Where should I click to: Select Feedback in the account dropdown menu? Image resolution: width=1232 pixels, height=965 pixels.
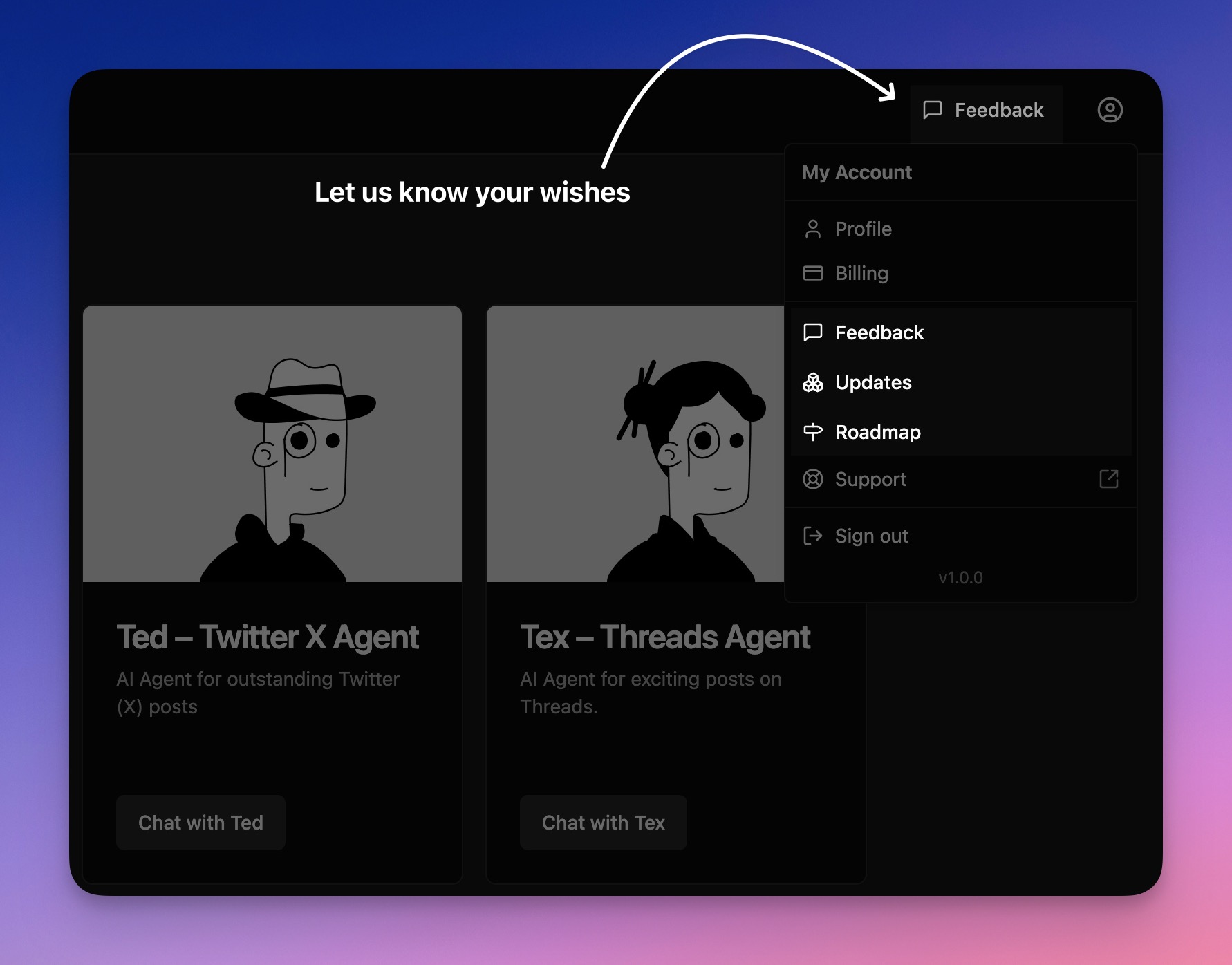[x=879, y=332]
